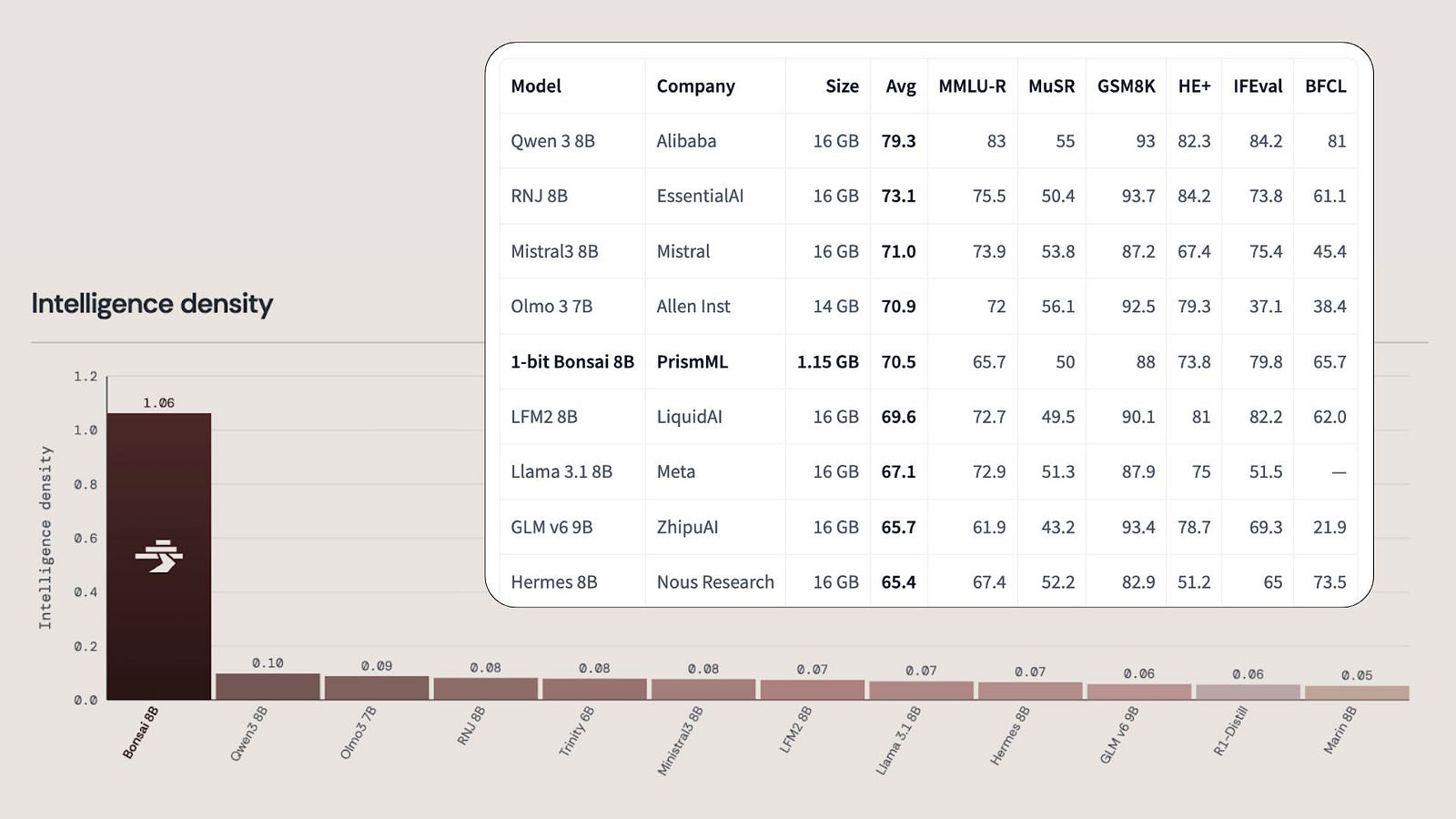Click the 0.05 value label above Marin bar
Screen dimensions: 1456x819
(x=1357, y=675)
